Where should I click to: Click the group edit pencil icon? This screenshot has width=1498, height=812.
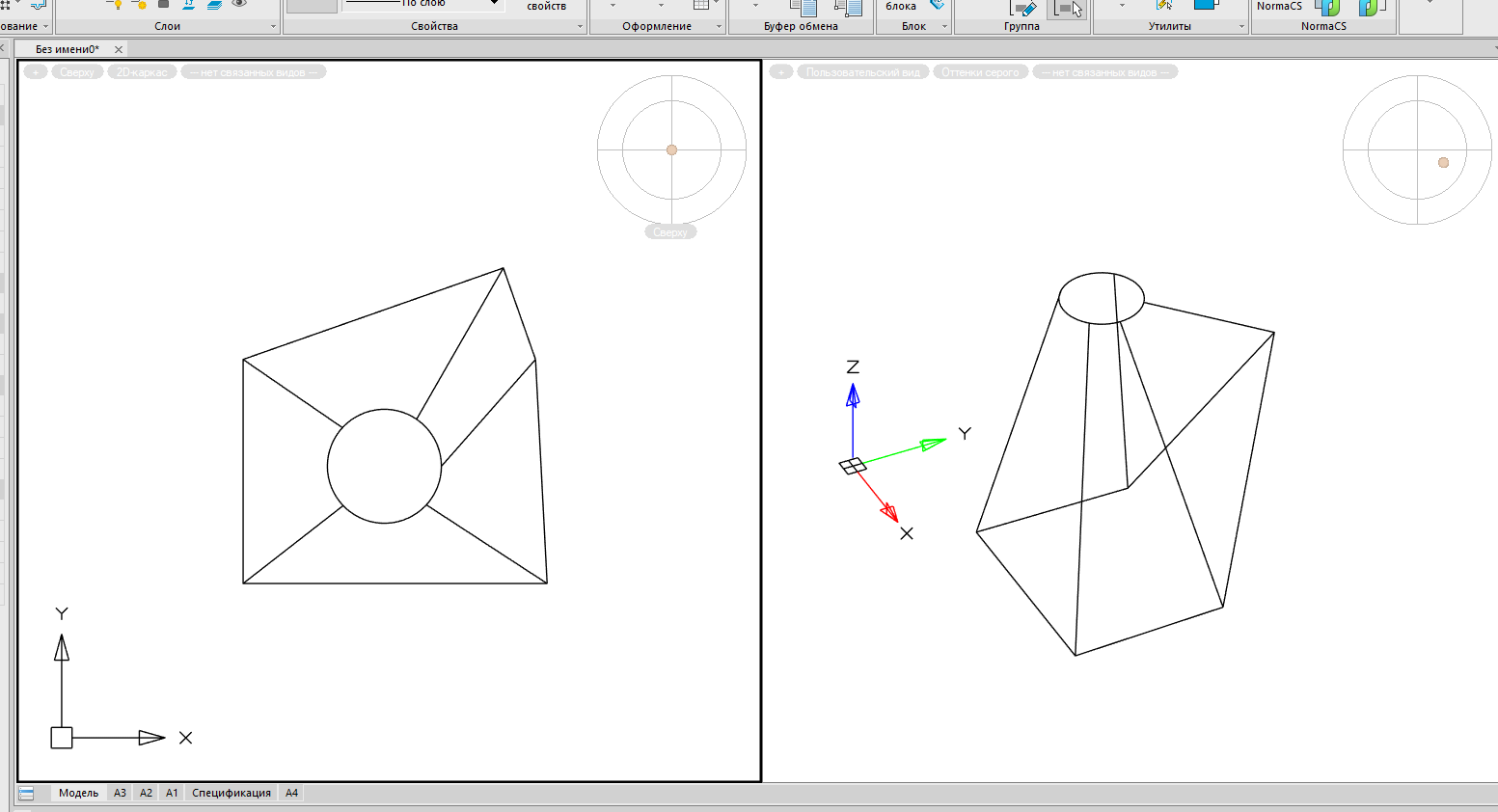coord(1024,9)
